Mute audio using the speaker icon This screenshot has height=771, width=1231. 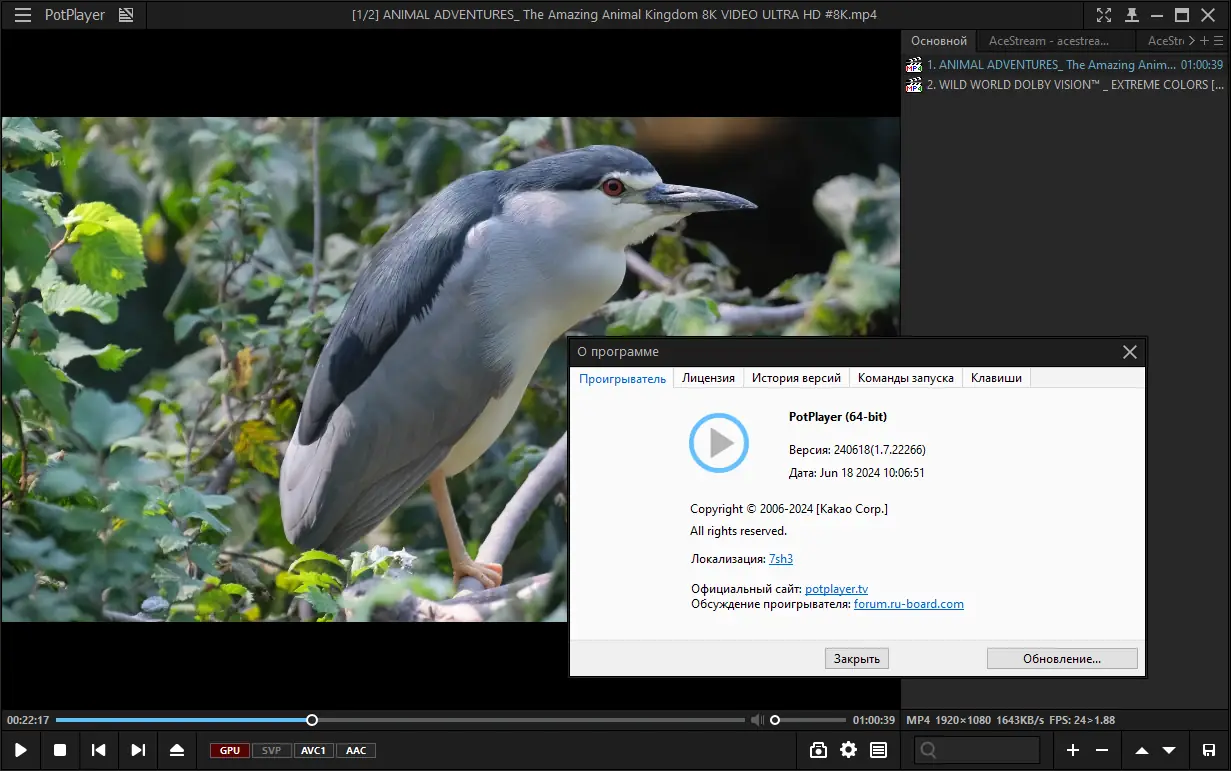click(x=757, y=720)
